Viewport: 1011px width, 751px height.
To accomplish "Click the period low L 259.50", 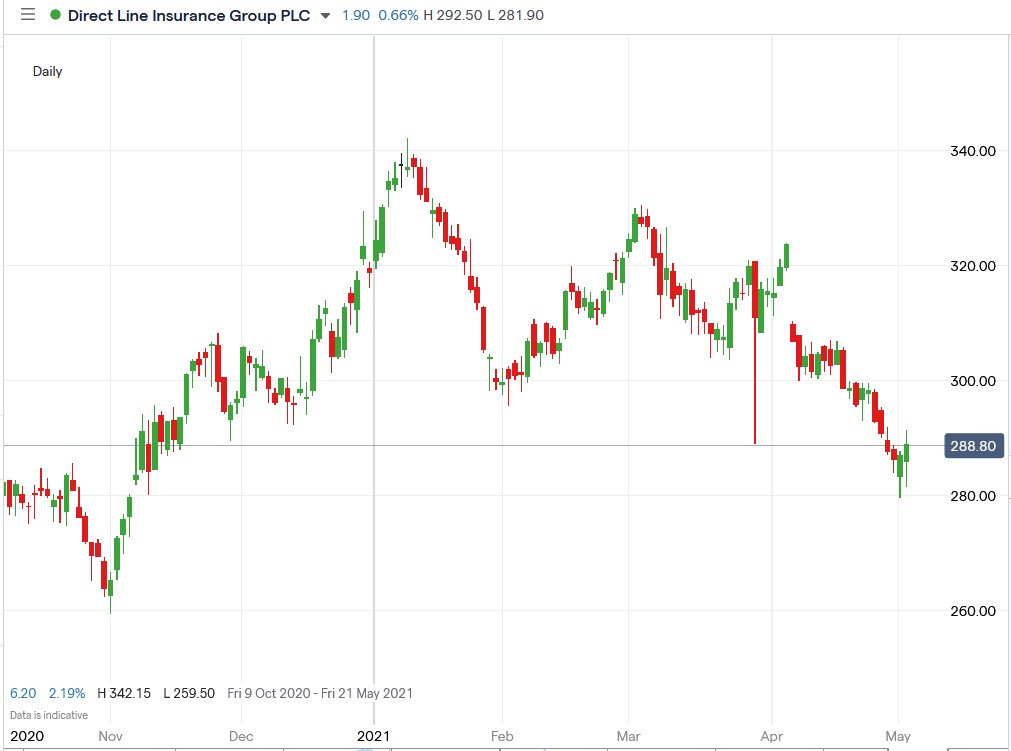I will coord(190,693).
